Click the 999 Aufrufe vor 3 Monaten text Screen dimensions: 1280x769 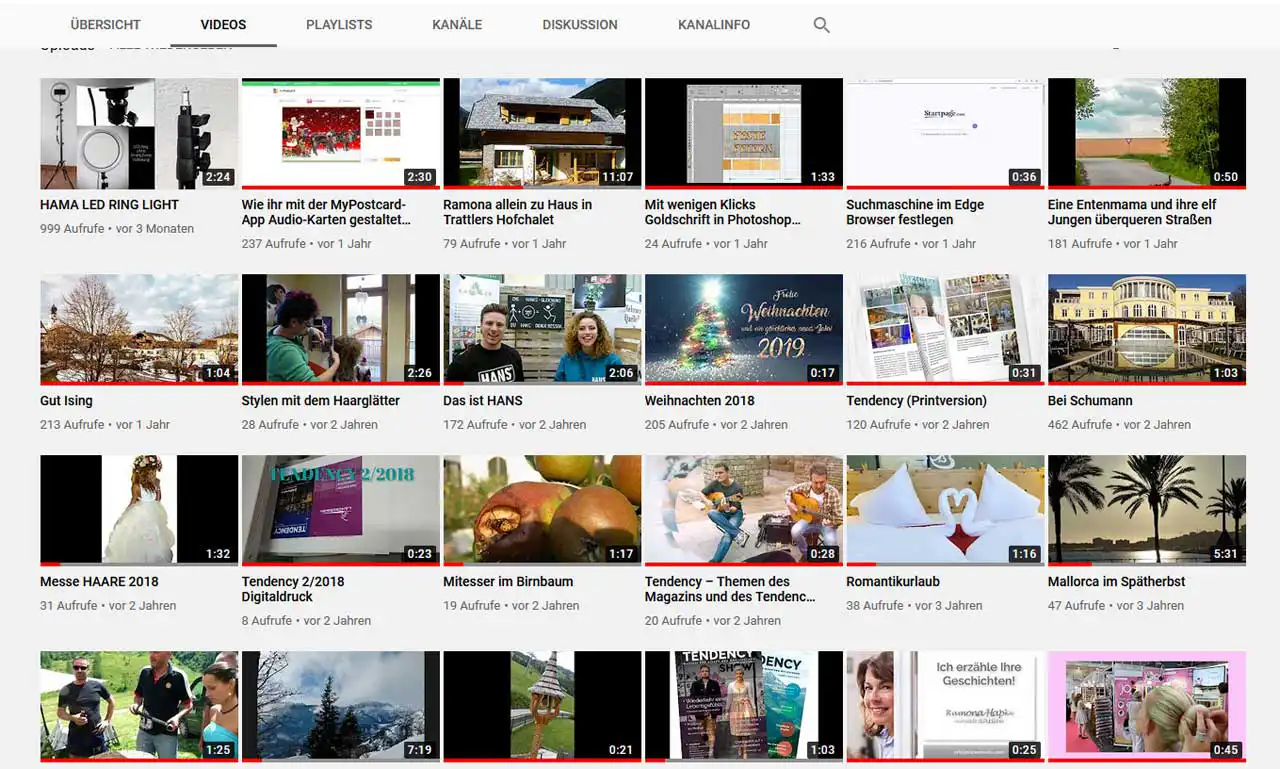pyautogui.click(x=117, y=228)
